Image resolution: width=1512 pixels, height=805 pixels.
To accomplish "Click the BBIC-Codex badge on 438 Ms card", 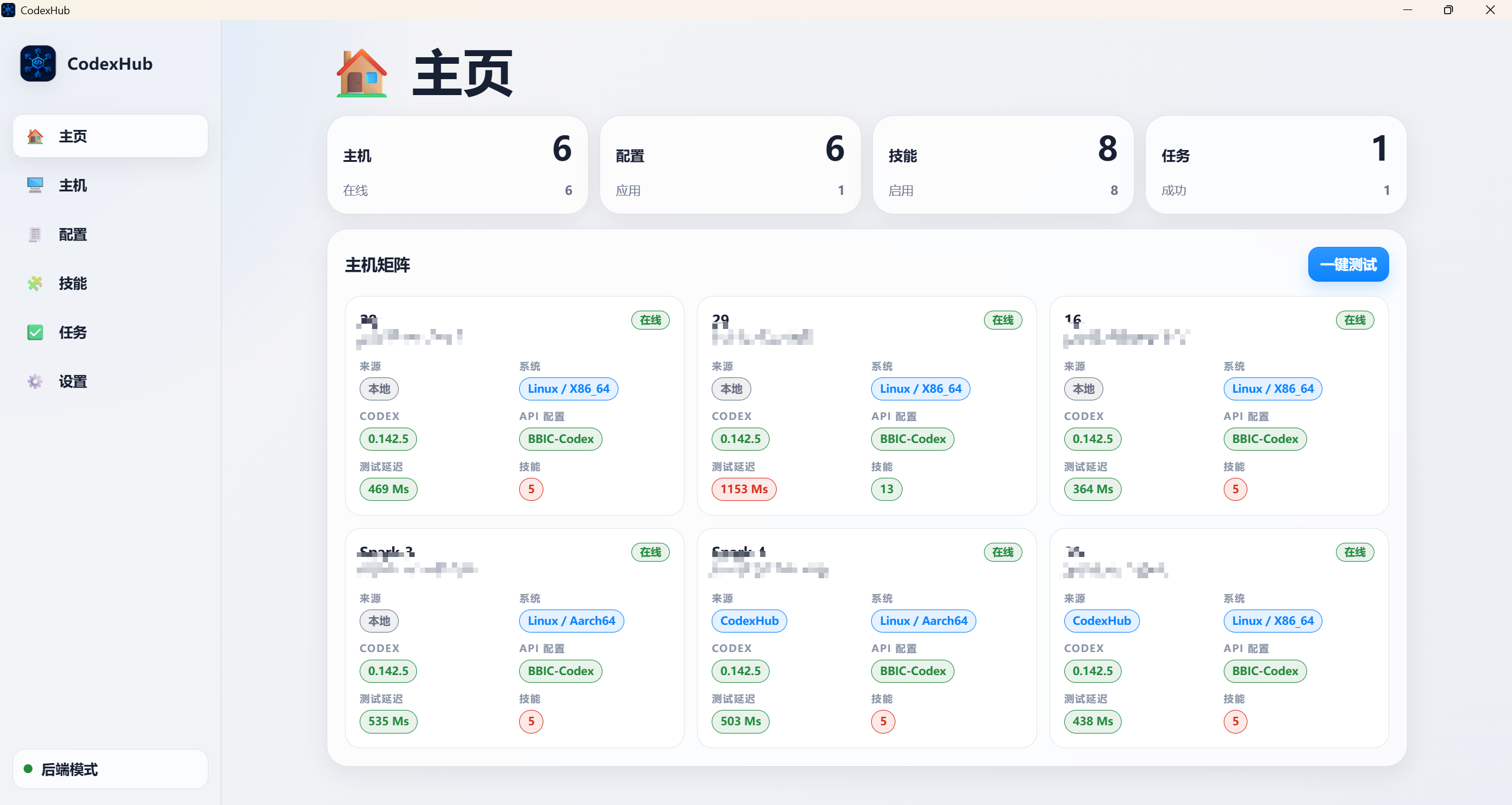I will (1265, 671).
